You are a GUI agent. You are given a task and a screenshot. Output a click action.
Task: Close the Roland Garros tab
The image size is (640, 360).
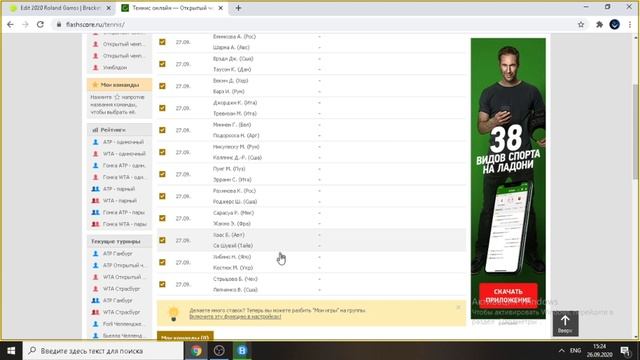pyautogui.click(x=109, y=8)
